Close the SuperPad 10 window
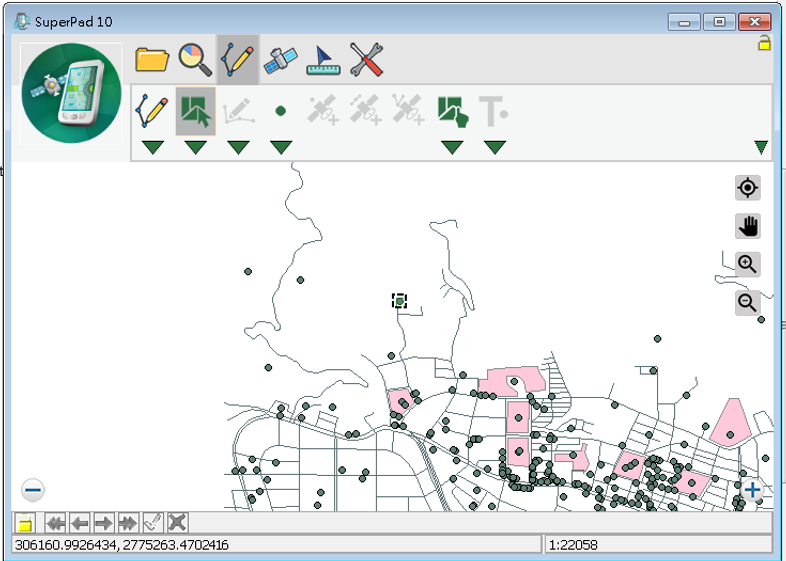Viewport: 786px width, 561px height. click(754, 22)
